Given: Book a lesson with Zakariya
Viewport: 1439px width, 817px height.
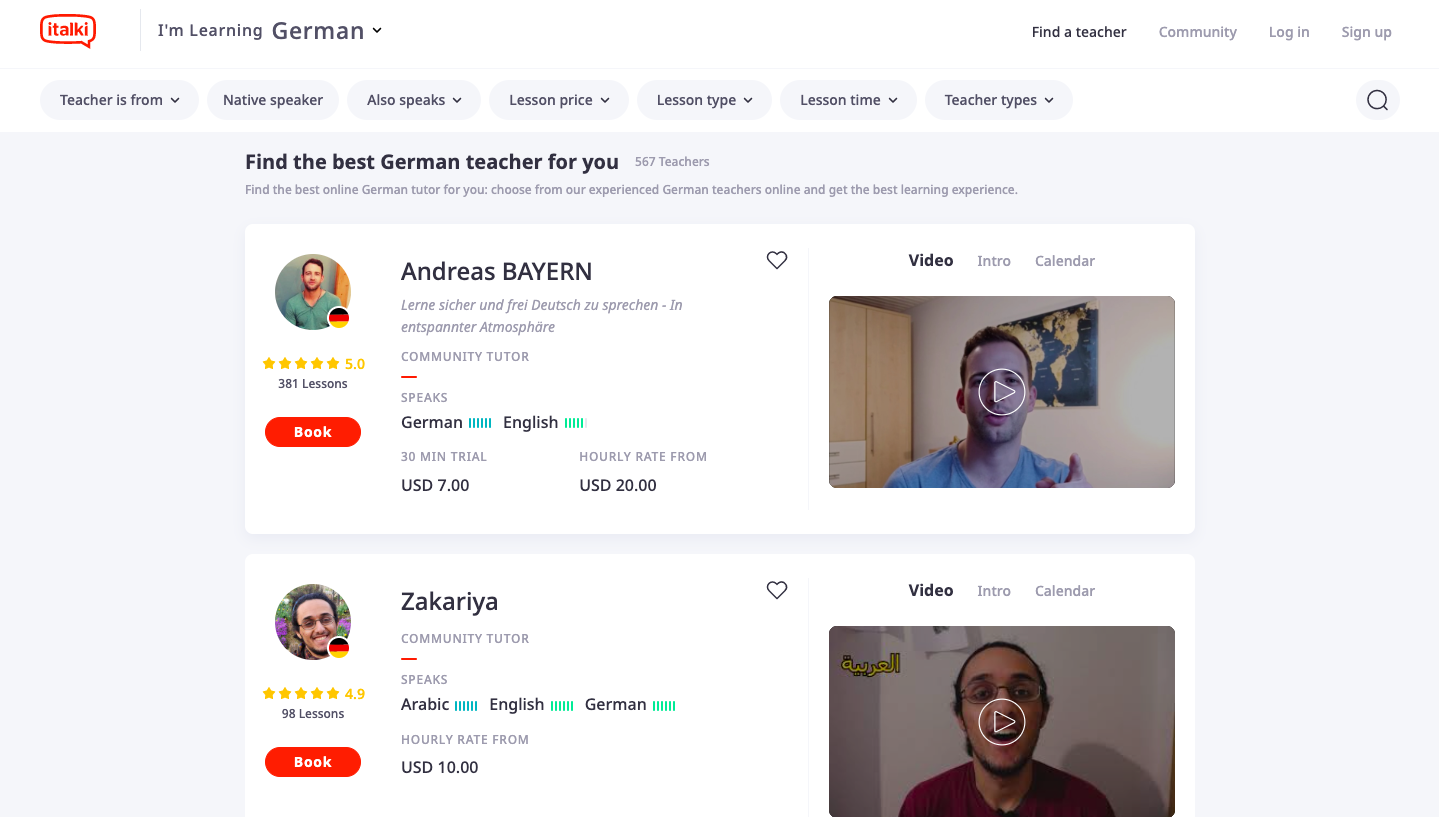Looking at the screenshot, I should click(x=313, y=762).
